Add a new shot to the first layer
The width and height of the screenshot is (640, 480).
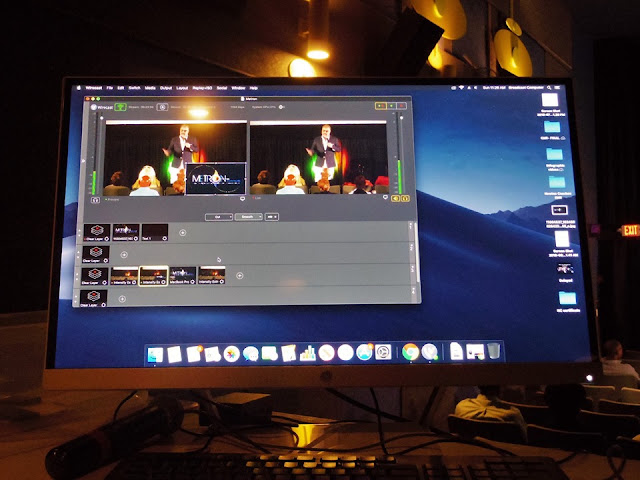182,233
